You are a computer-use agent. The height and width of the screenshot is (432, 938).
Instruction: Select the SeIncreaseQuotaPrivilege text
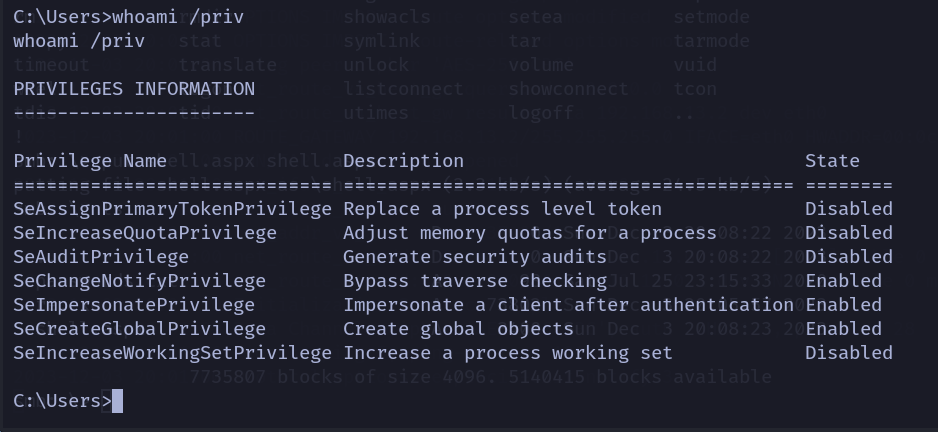click(x=145, y=233)
